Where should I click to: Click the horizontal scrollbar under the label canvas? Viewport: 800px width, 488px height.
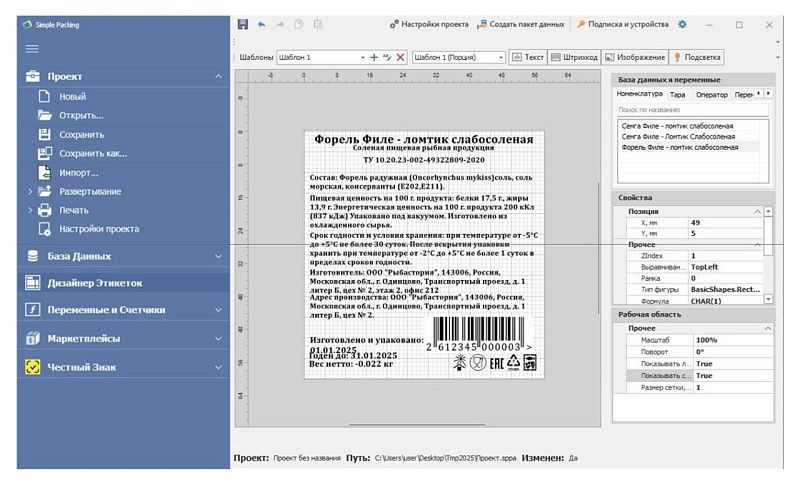pos(417,424)
